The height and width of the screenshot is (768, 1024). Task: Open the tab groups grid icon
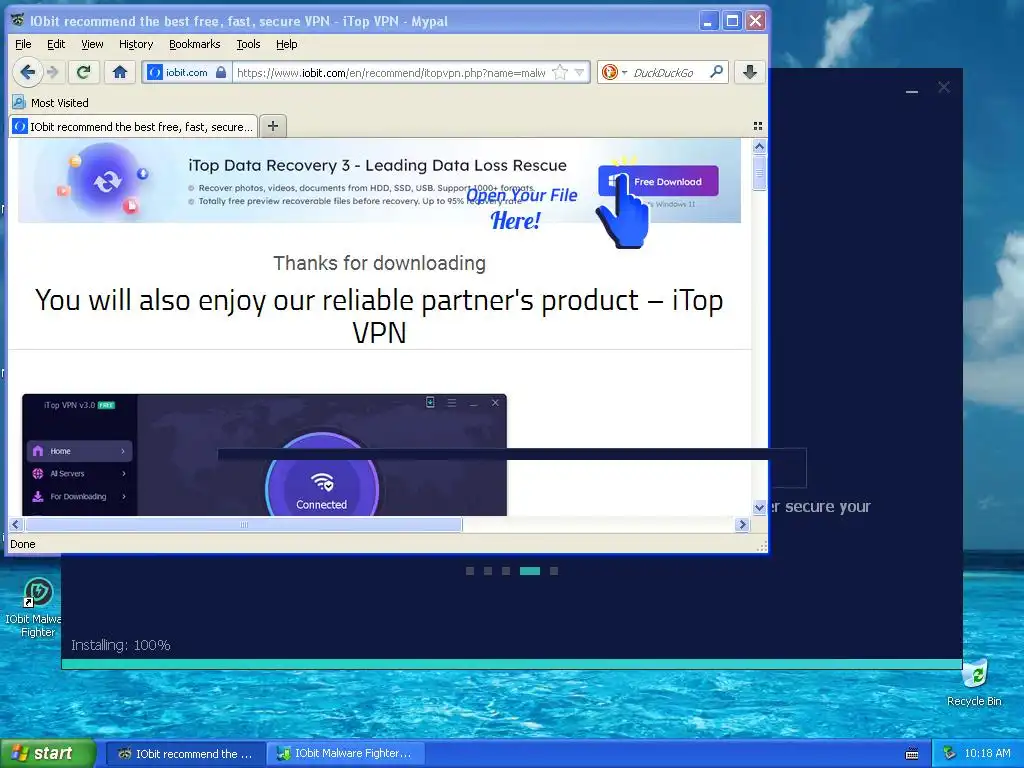(x=758, y=126)
